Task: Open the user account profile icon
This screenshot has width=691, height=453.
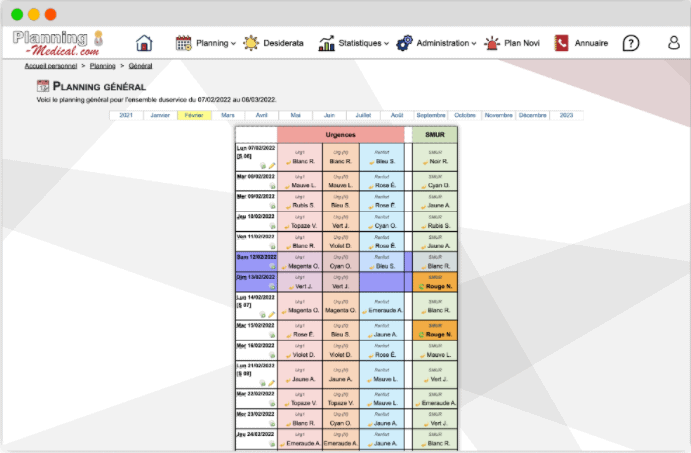Action: 674,43
